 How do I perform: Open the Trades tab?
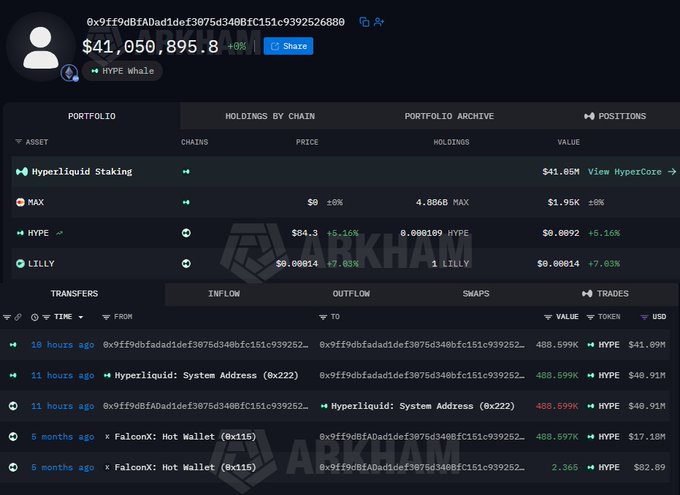(x=605, y=294)
